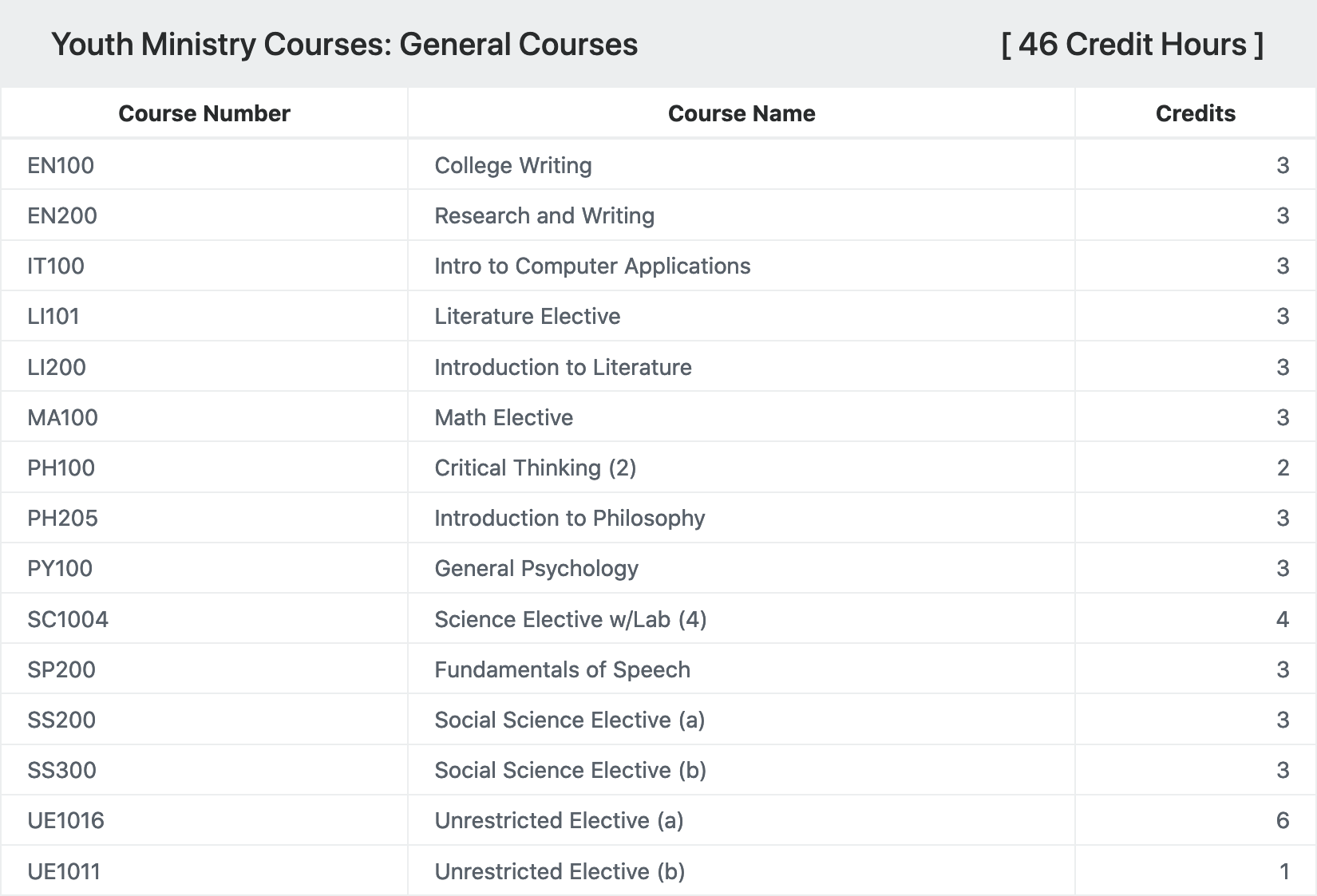
Task: Click Social Science Elective (a) entry
Action: pyautogui.click(x=570, y=720)
